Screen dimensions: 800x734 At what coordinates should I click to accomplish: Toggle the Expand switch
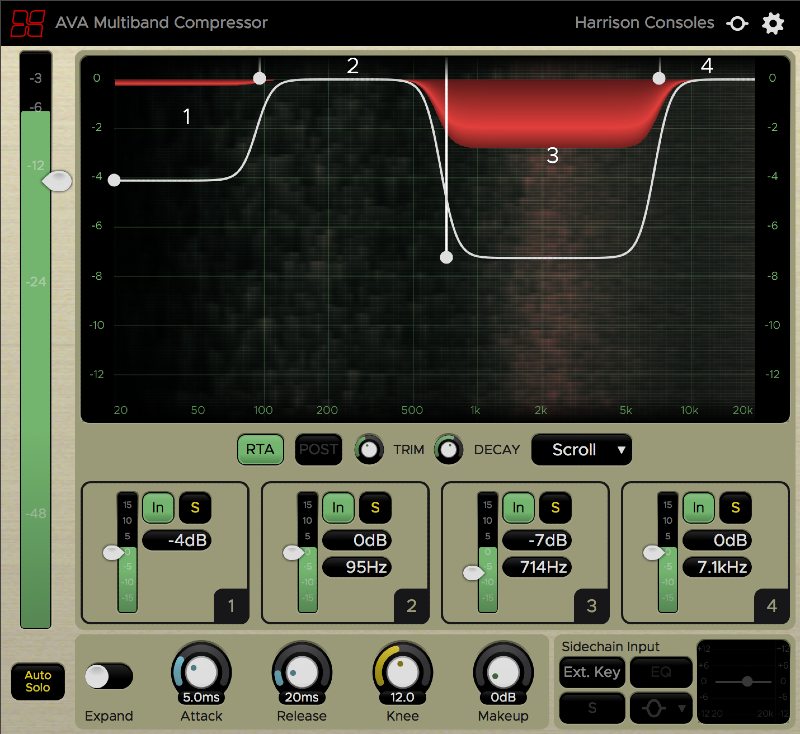point(110,677)
